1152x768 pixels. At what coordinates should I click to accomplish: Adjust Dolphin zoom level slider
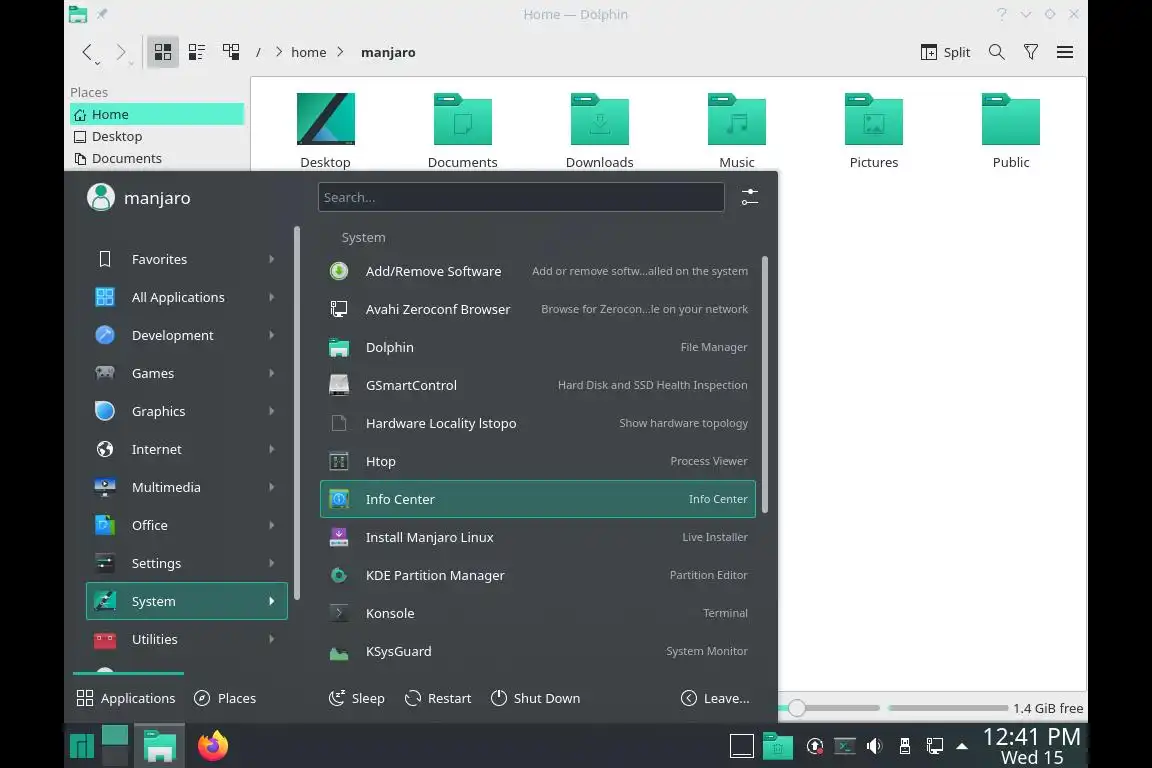coord(796,708)
